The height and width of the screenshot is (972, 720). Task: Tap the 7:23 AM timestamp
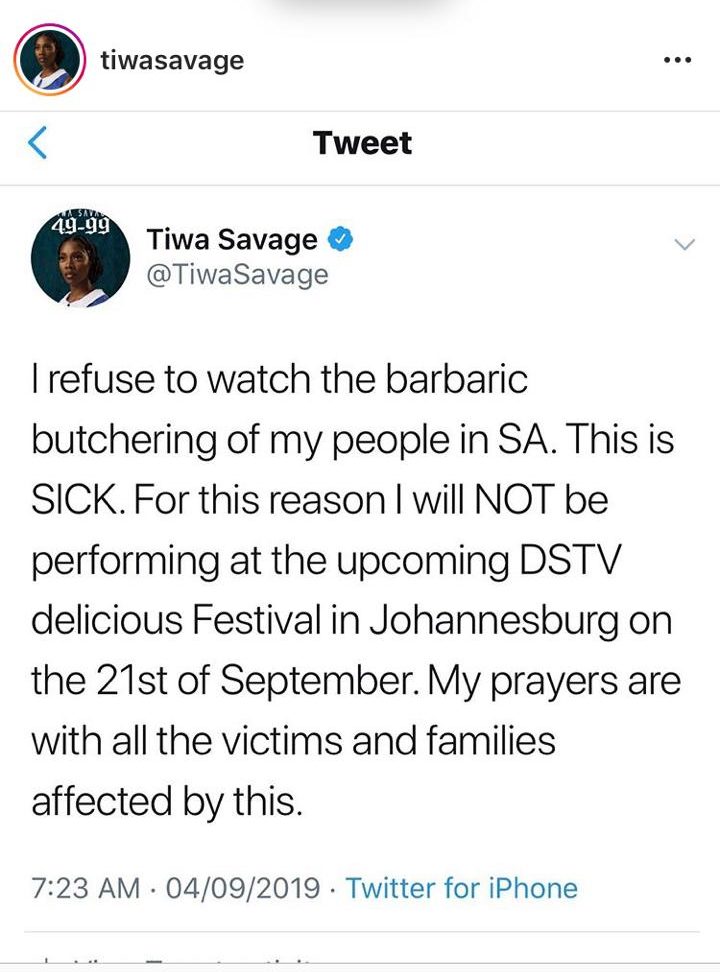coord(86,888)
